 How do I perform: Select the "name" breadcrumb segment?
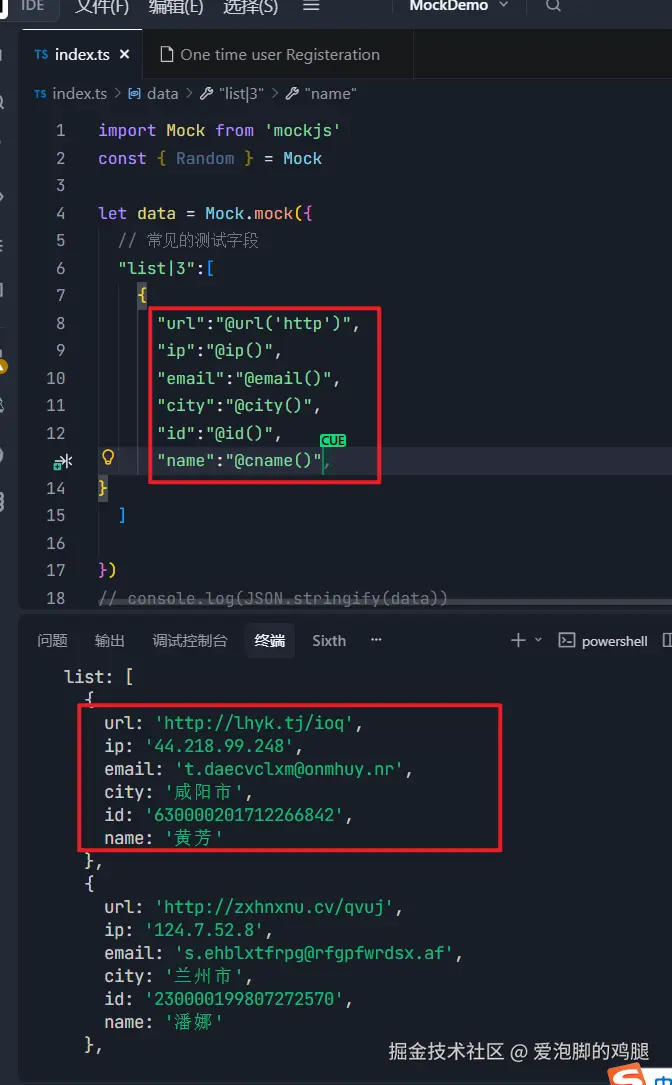330,93
